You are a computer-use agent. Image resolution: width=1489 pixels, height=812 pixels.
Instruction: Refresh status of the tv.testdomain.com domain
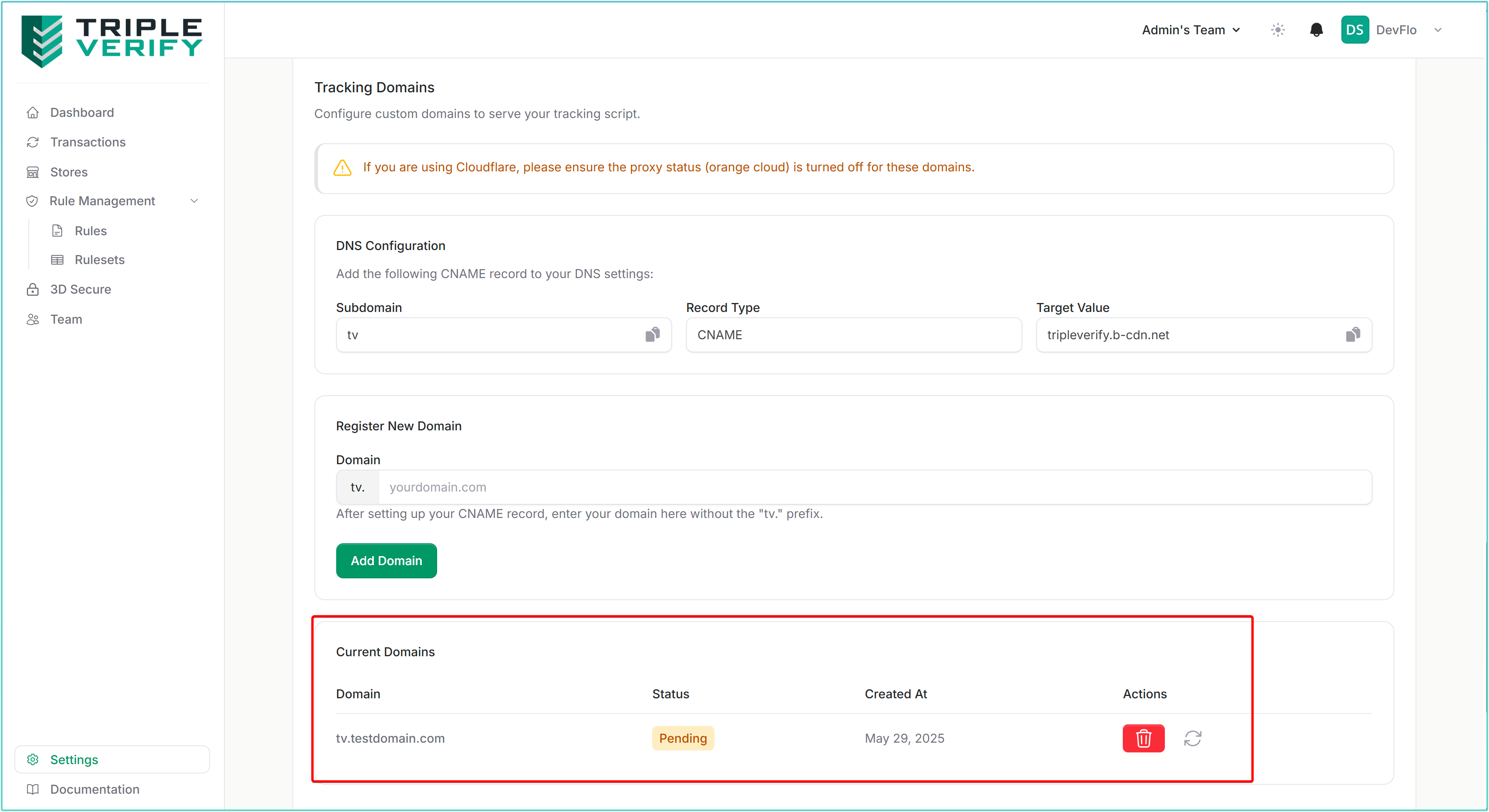(x=1192, y=738)
